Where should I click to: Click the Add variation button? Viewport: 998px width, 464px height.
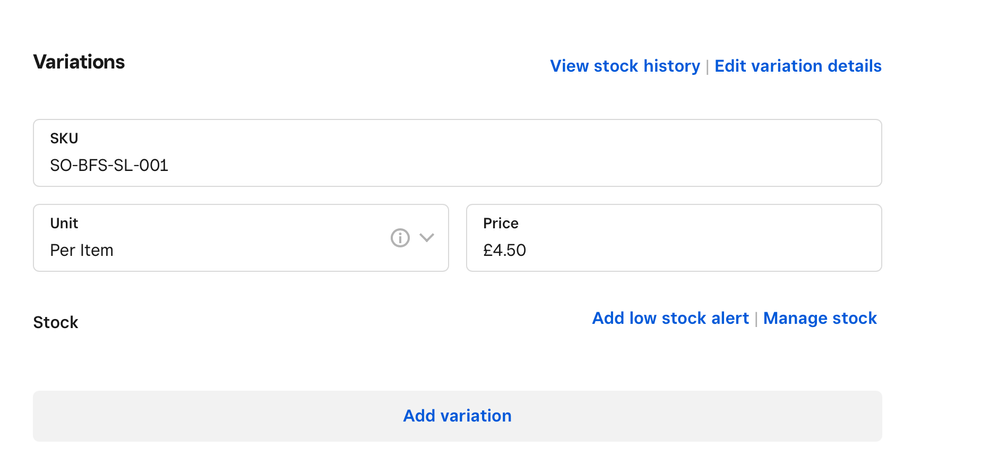pyautogui.click(x=458, y=416)
